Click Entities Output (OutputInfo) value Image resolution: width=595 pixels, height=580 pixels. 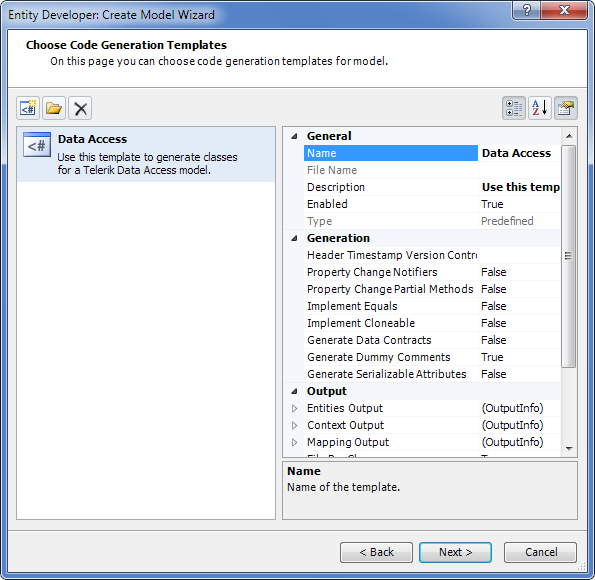[x=519, y=408]
